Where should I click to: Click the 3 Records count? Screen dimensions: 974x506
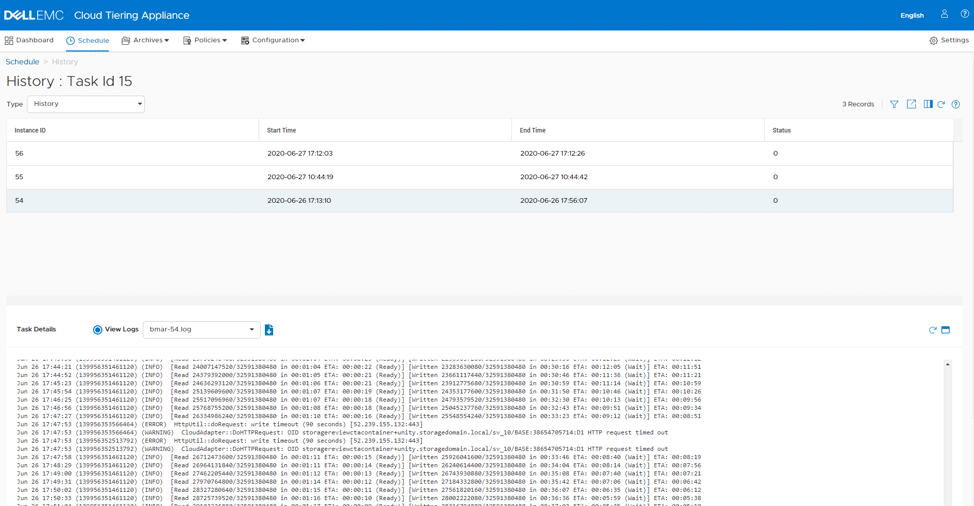tap(858, 104)
